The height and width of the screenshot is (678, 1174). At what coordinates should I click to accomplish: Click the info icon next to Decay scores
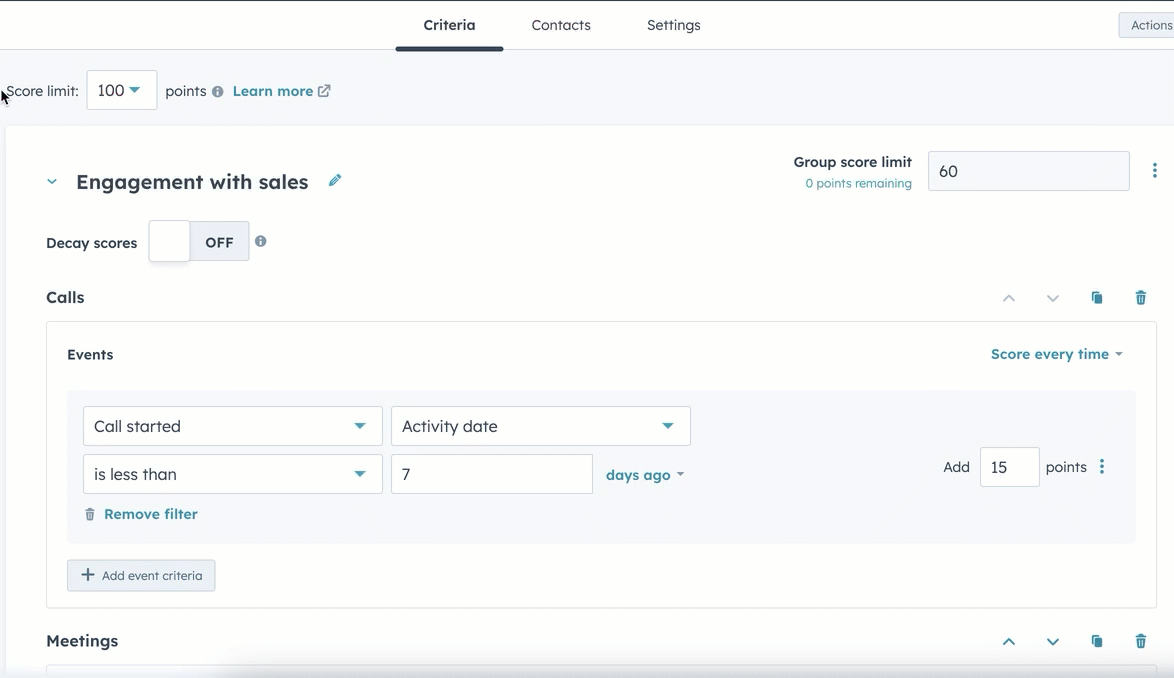(x=261, y=240)
